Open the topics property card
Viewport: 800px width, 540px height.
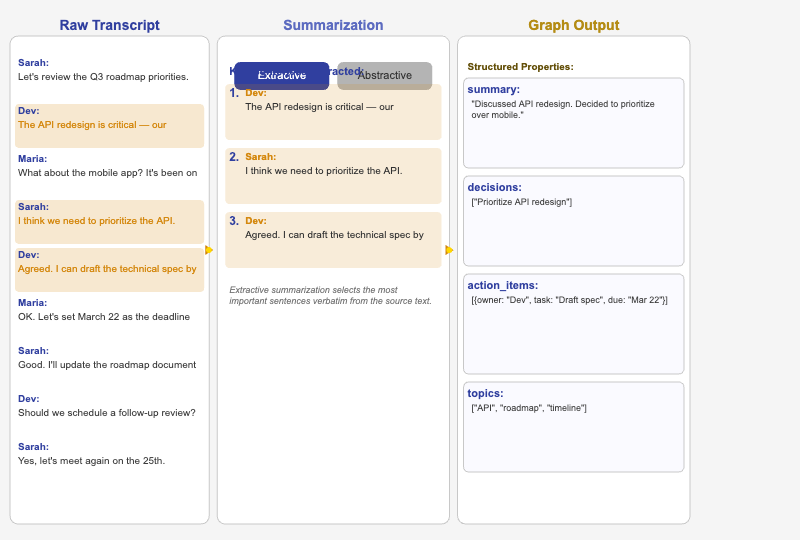coord(573,427)
